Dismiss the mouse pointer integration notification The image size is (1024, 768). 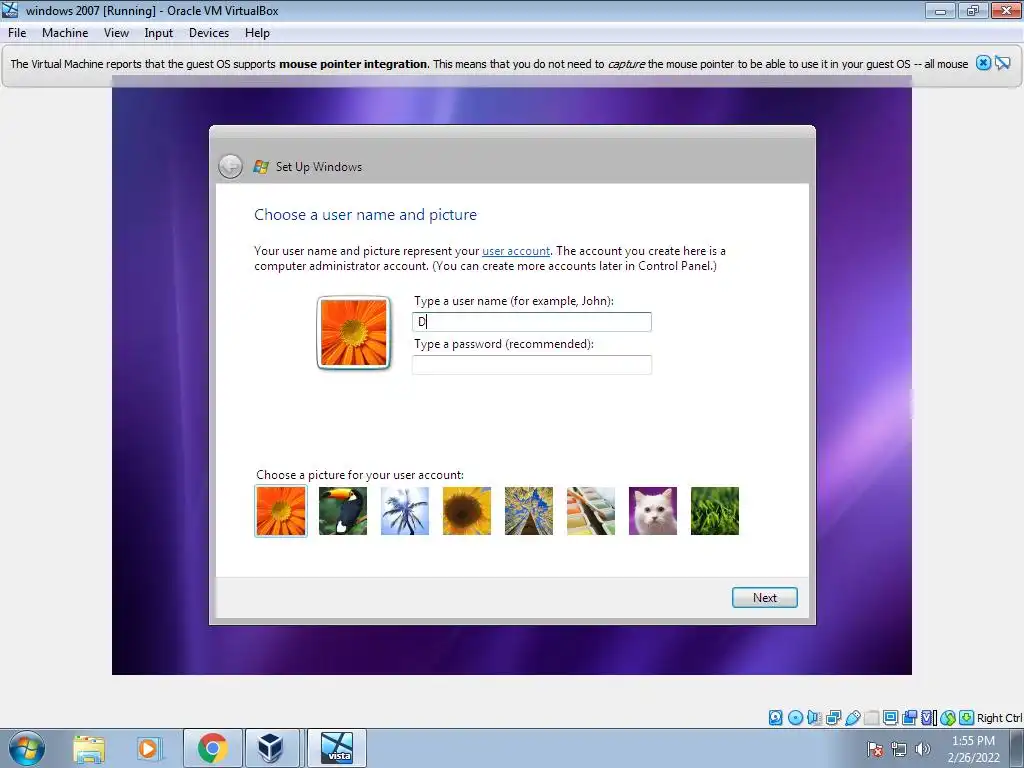(983, 63)
